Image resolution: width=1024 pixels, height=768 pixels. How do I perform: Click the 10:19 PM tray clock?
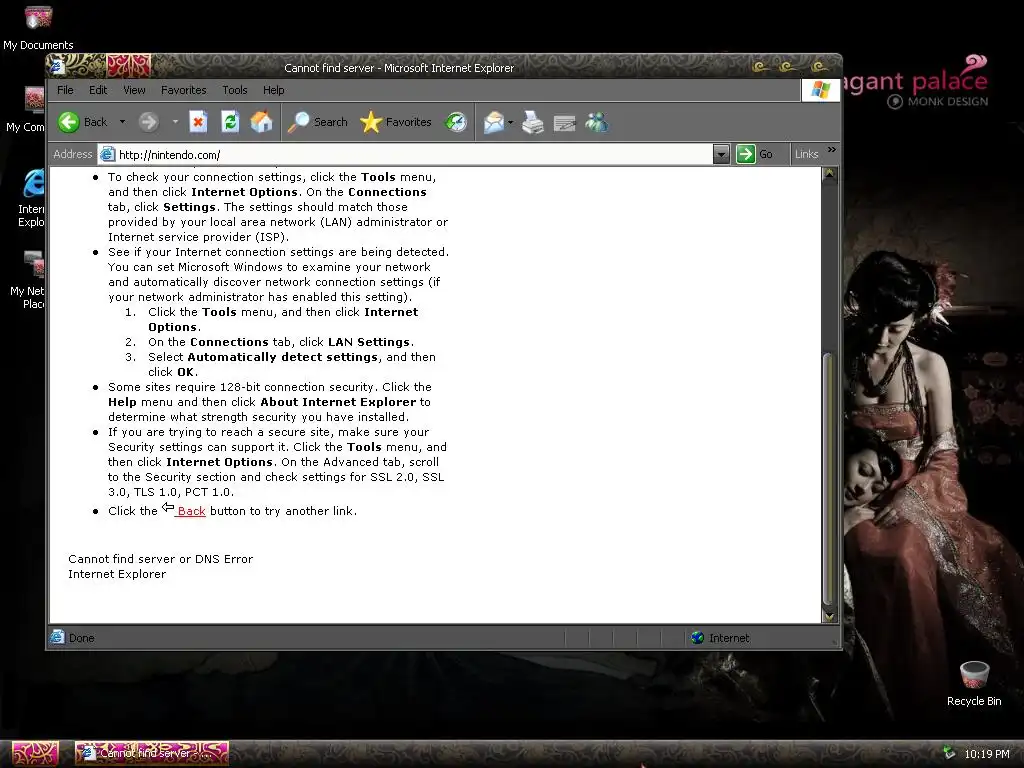(987, 754)
